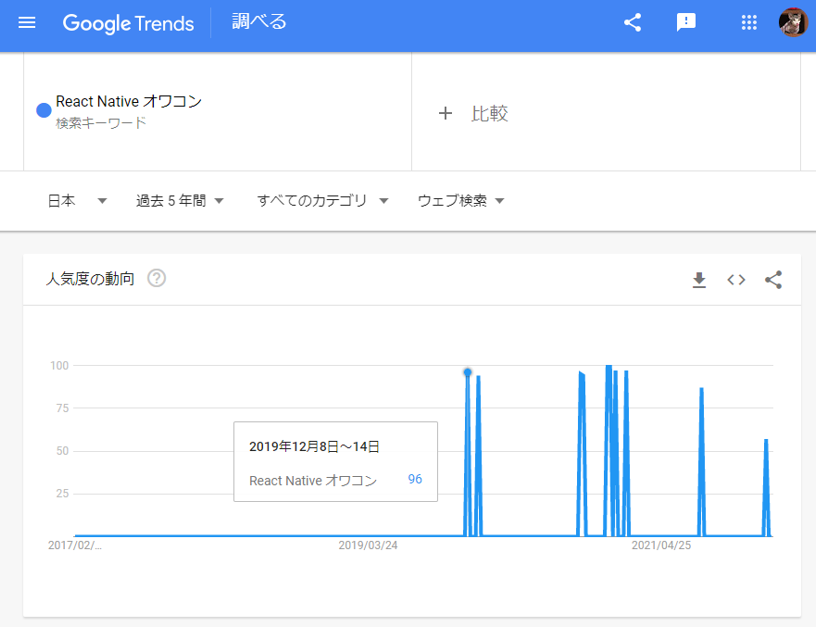Image resolution: width=816 pixels, height=627 pixels.
Task: Click the 75 y-axis value label
Action: point(62,408)
